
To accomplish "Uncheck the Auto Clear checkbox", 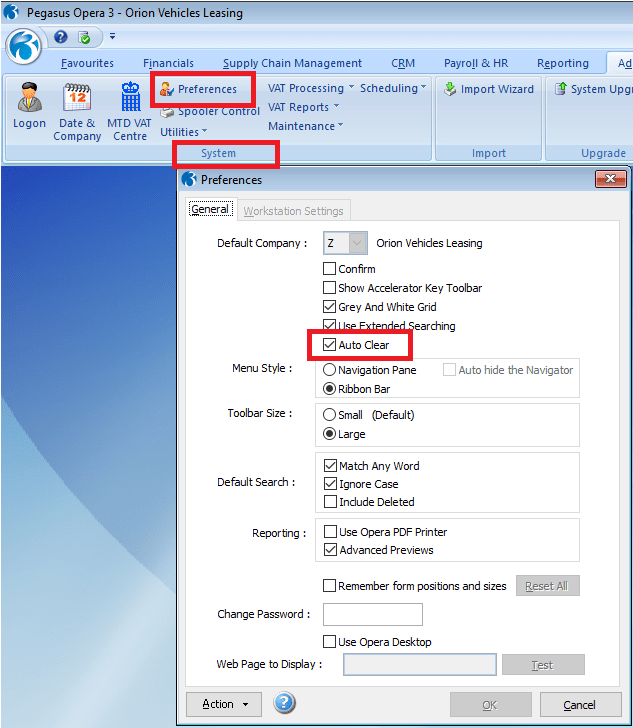I will point(329,345).
